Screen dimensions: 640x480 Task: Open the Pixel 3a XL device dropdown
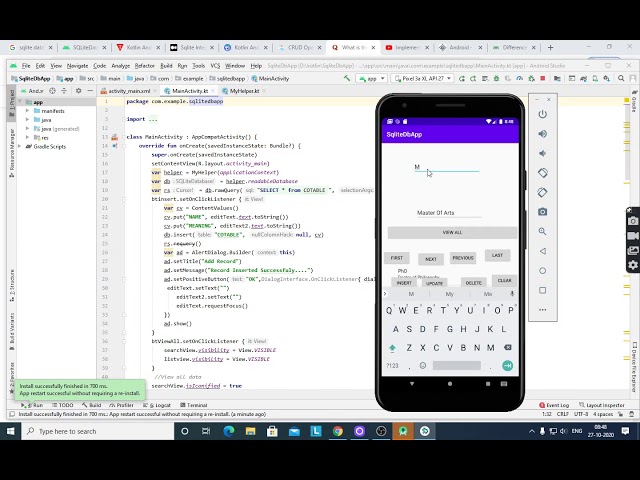pos(422,78)
